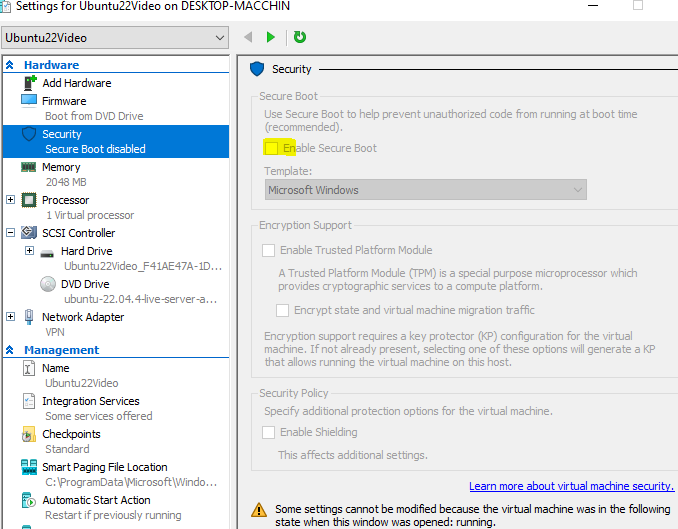Open Learn more about virtual machine security link

point(571,486)
